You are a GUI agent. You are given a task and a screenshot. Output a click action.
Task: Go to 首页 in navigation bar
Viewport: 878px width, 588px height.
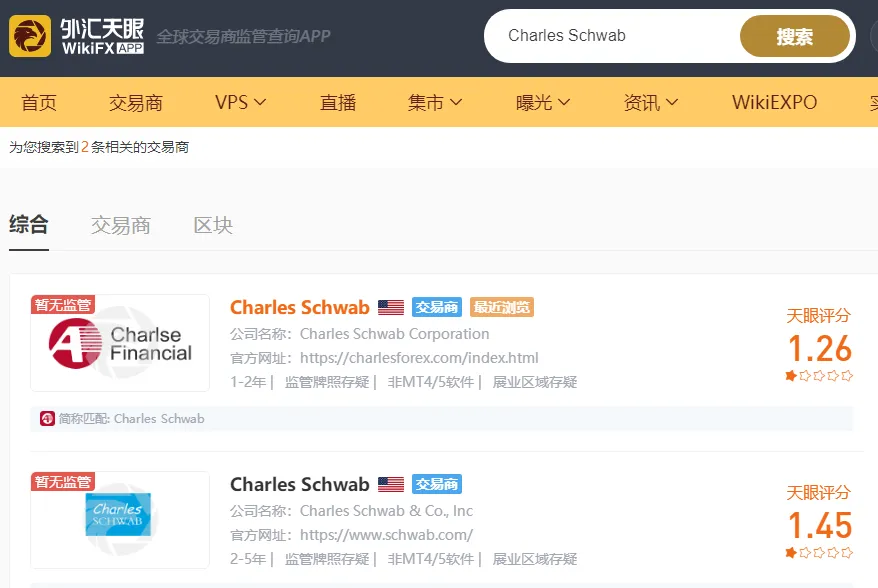[39, 102]
